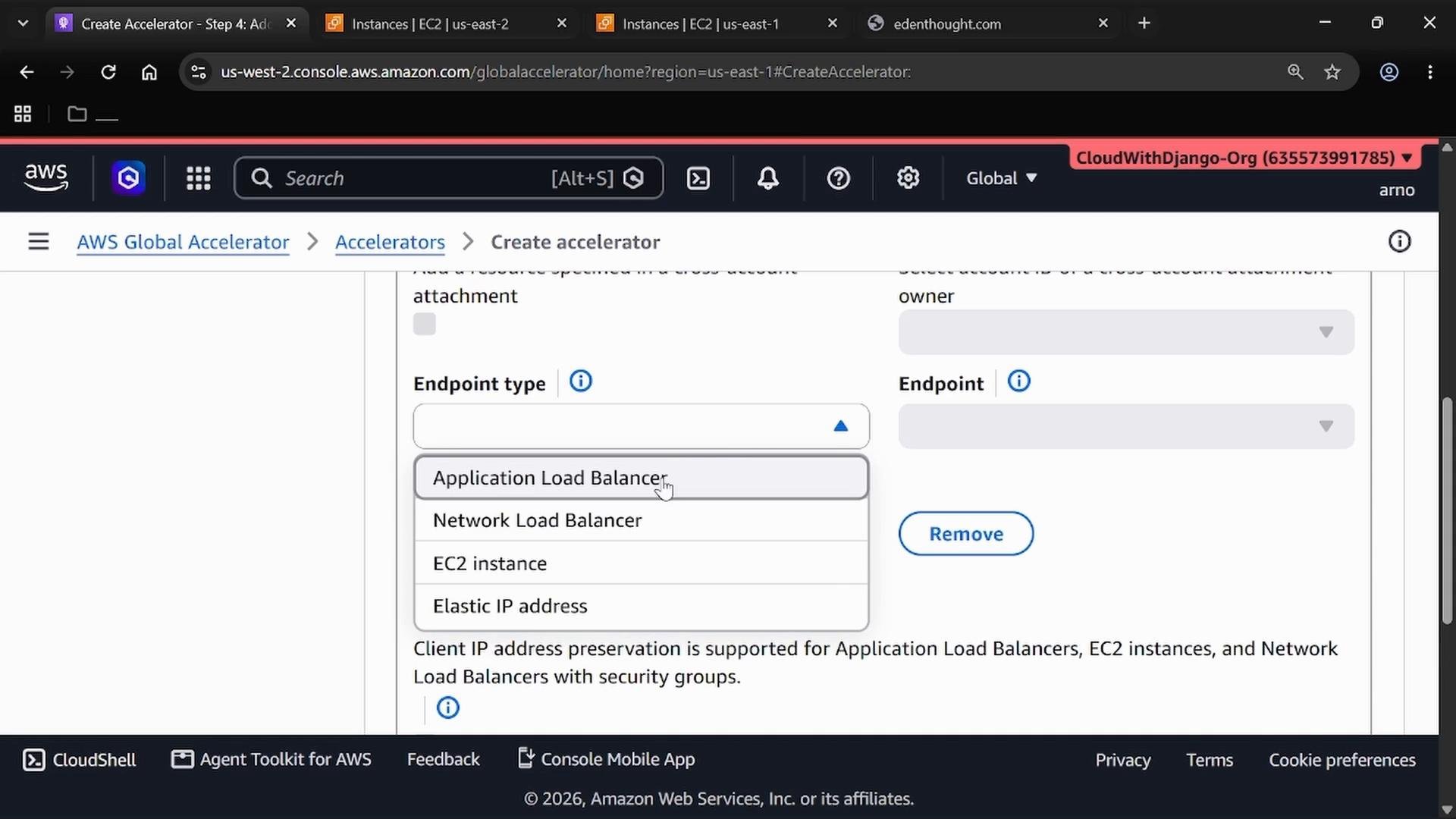Screen dimensions: 1456x819
Task: Open the browser zoom magnifier icon
Action: (1295, 72)
